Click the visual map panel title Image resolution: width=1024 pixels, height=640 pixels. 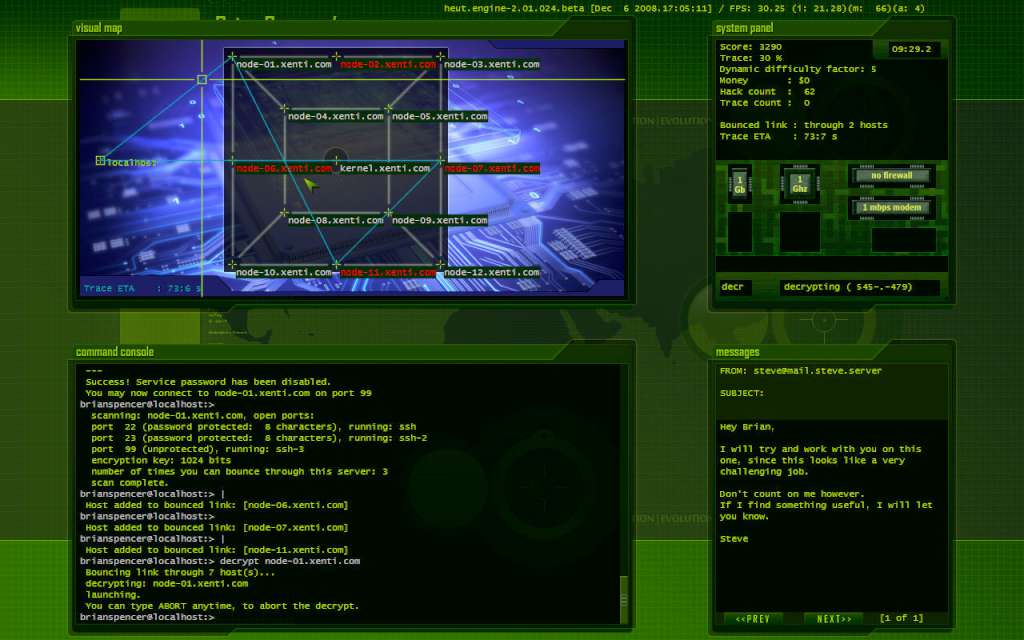tap(96, 27)
